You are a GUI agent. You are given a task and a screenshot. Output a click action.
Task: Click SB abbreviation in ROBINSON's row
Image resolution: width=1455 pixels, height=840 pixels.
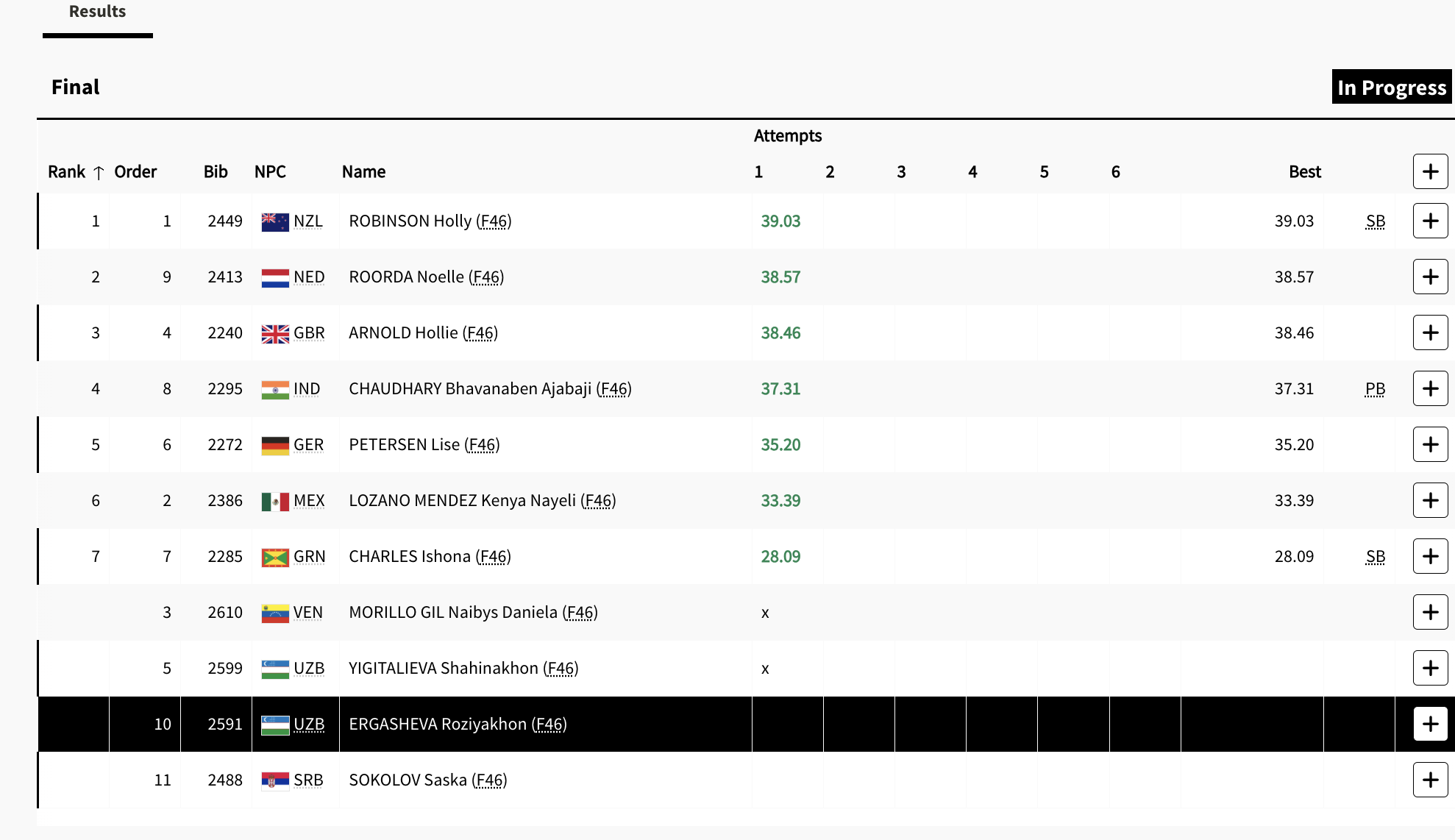1375,221
